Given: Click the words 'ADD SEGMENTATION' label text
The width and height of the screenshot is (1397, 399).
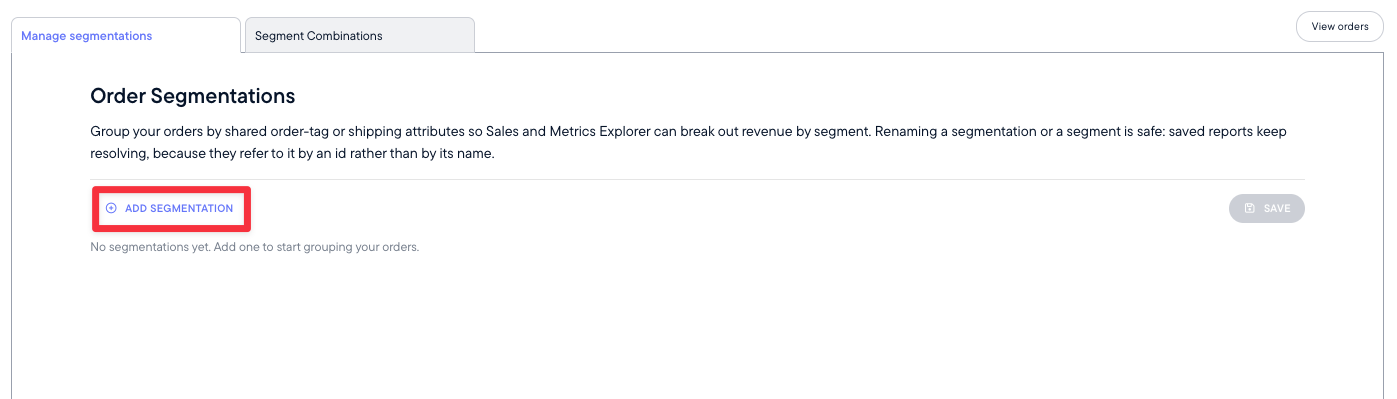Looking at the screenshot, I should pyautogui.click(x=179, y=208).
